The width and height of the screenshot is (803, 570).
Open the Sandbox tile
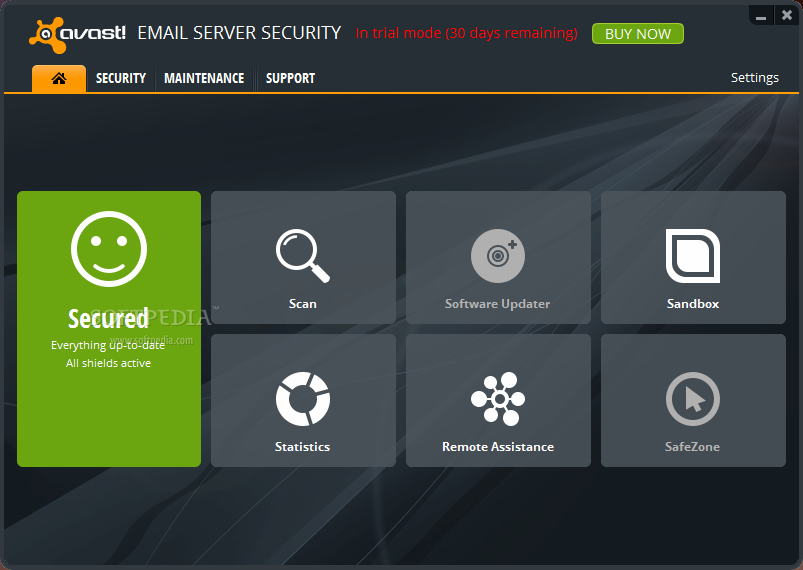(x=693, y=257)
